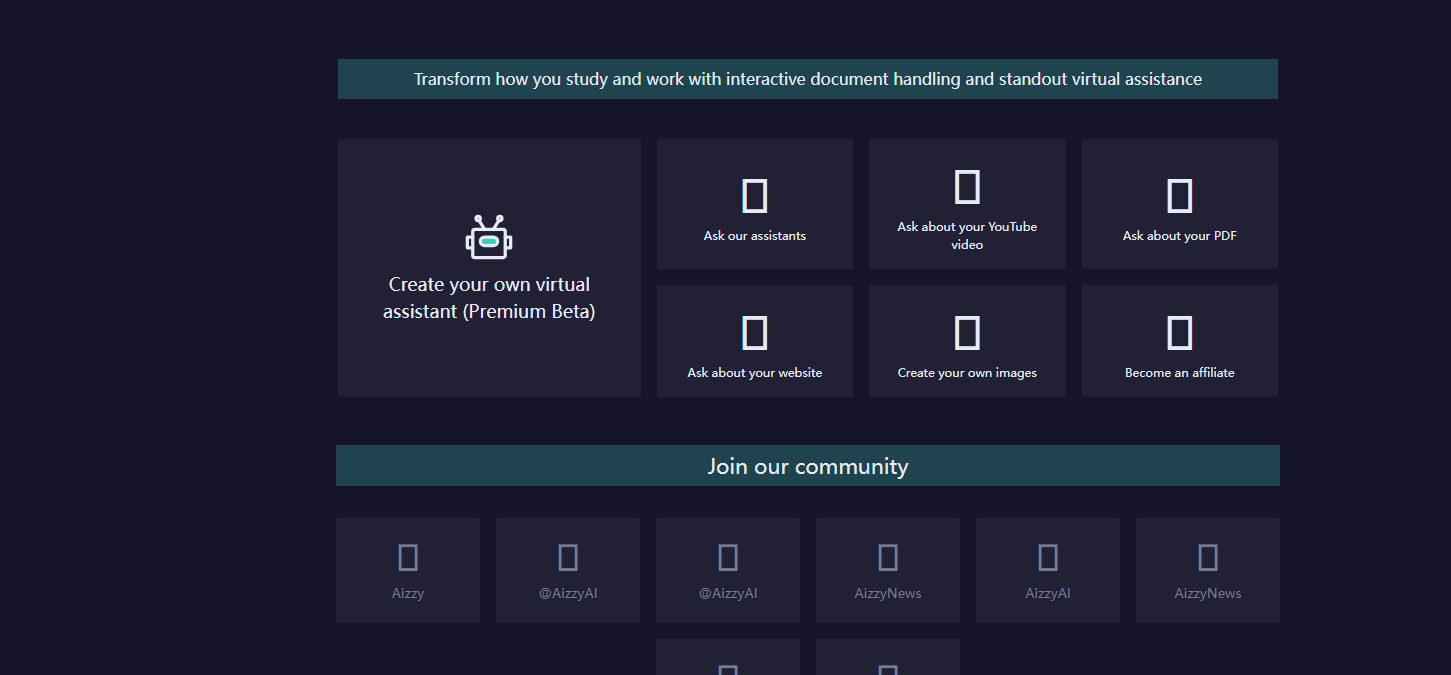The width and height of the screenshot is (1451, 675).
Task: Click the Join our community heading
Action: tap(808, 466)
